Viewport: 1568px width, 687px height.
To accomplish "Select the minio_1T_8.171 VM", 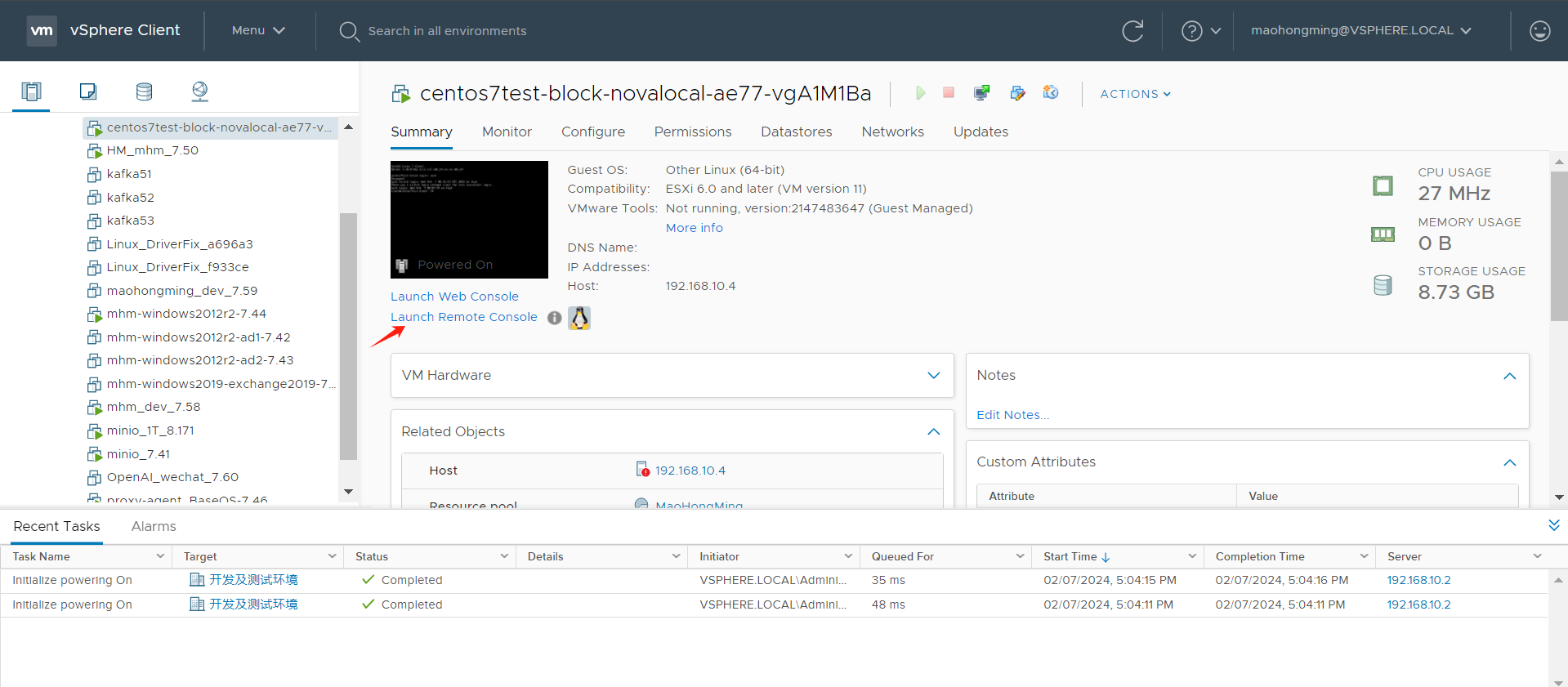I will (150, 430).
